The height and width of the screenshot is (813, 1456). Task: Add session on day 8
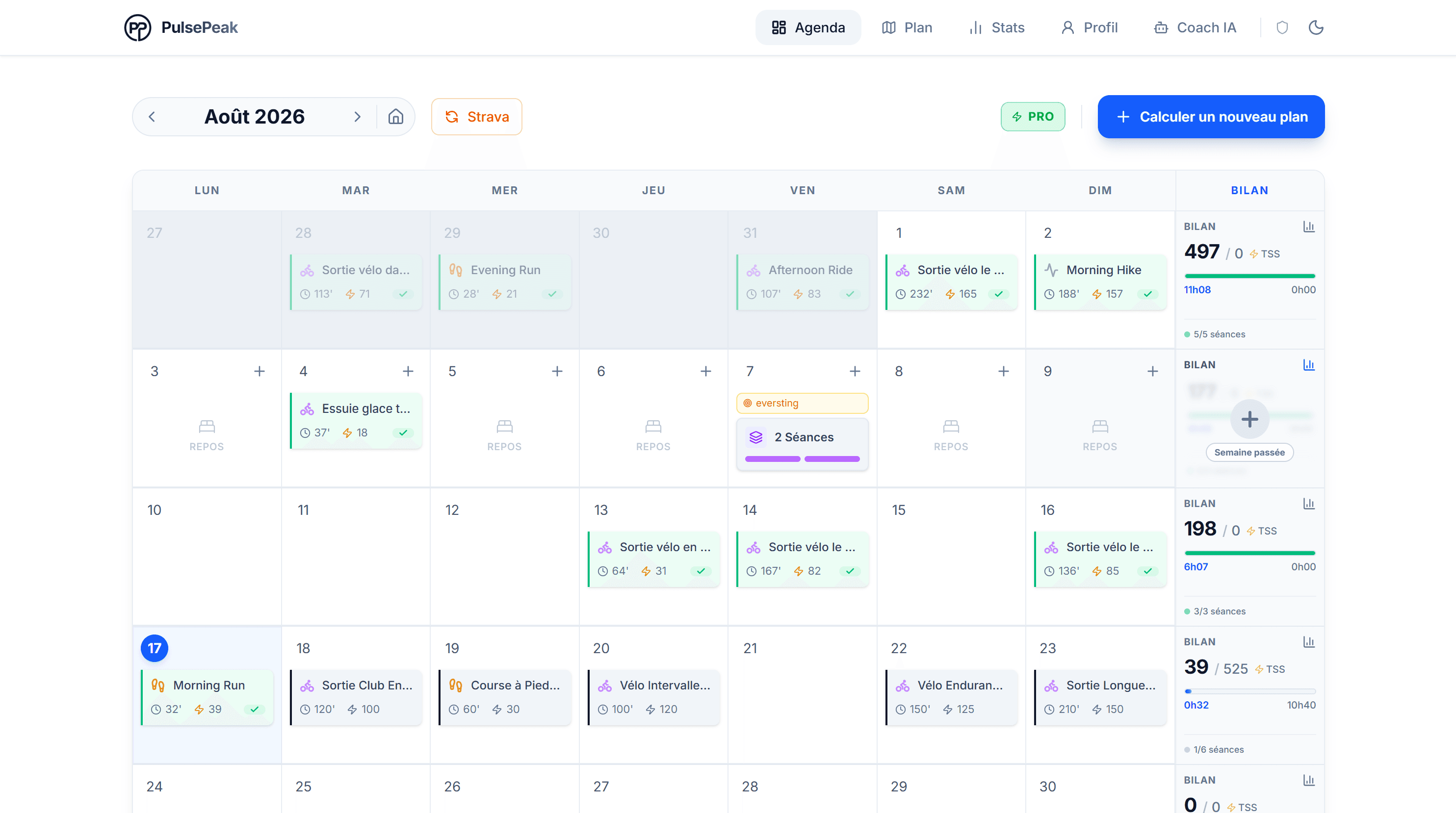tap(1003, 371)
